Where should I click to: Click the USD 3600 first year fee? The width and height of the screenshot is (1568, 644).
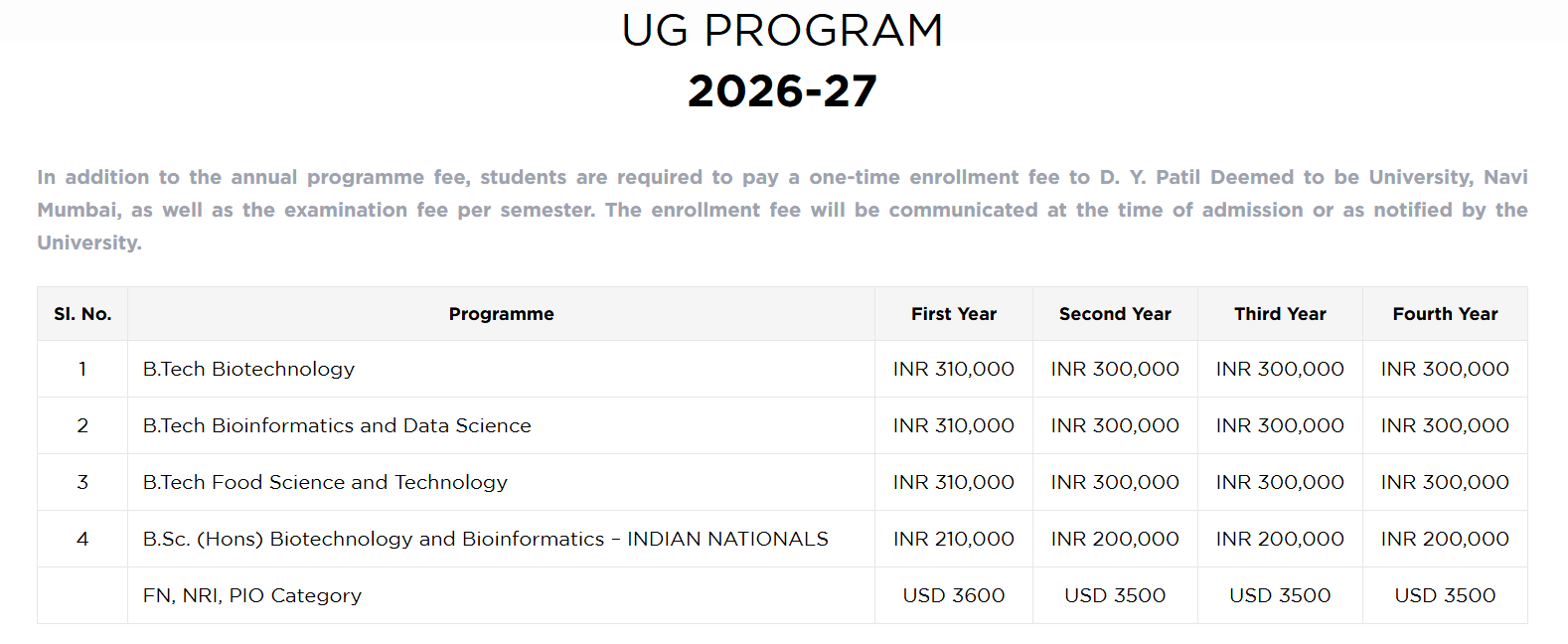coord(953,595)
